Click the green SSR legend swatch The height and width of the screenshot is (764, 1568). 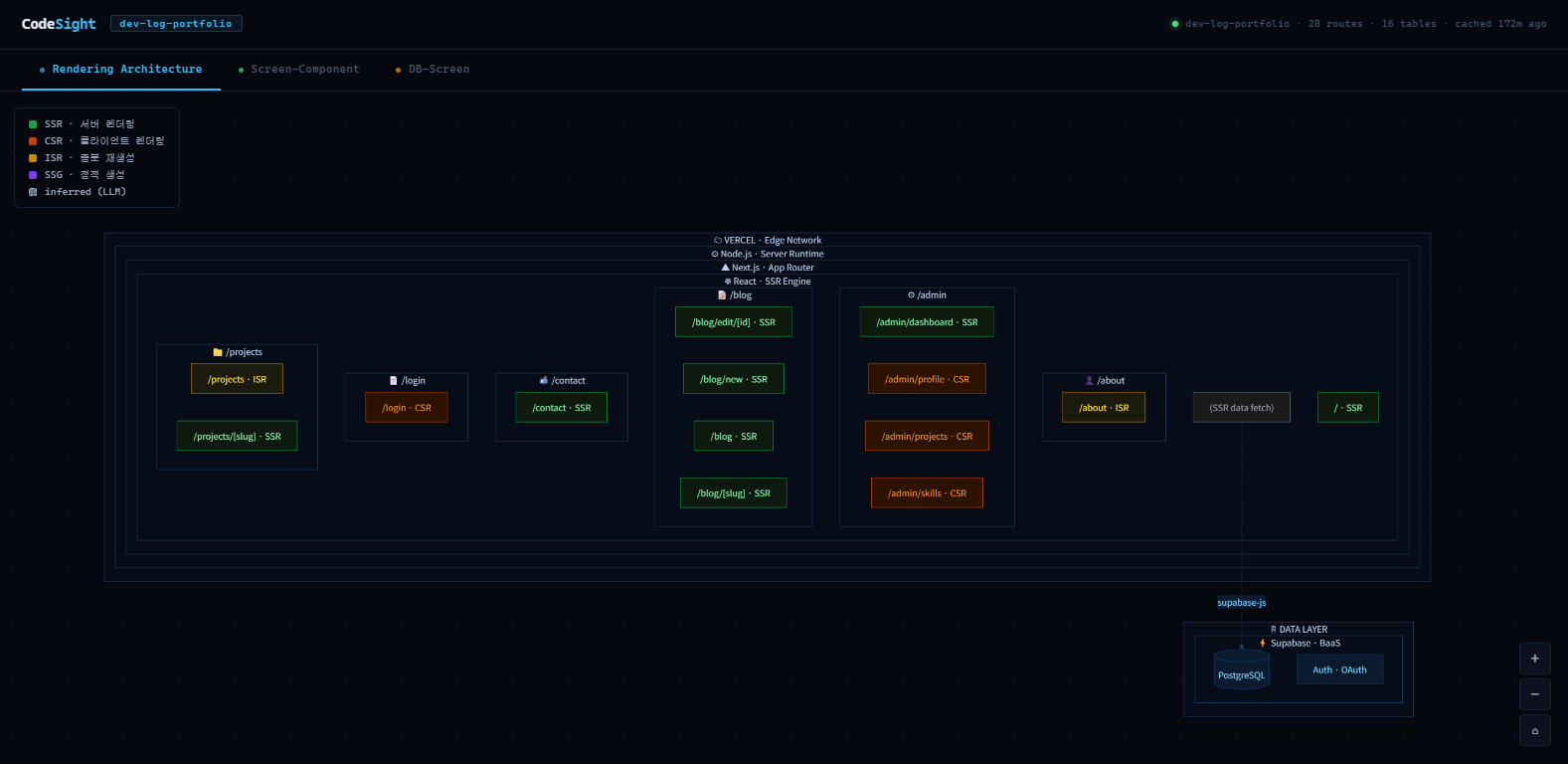pyautogui.click(x=33, y=124)
